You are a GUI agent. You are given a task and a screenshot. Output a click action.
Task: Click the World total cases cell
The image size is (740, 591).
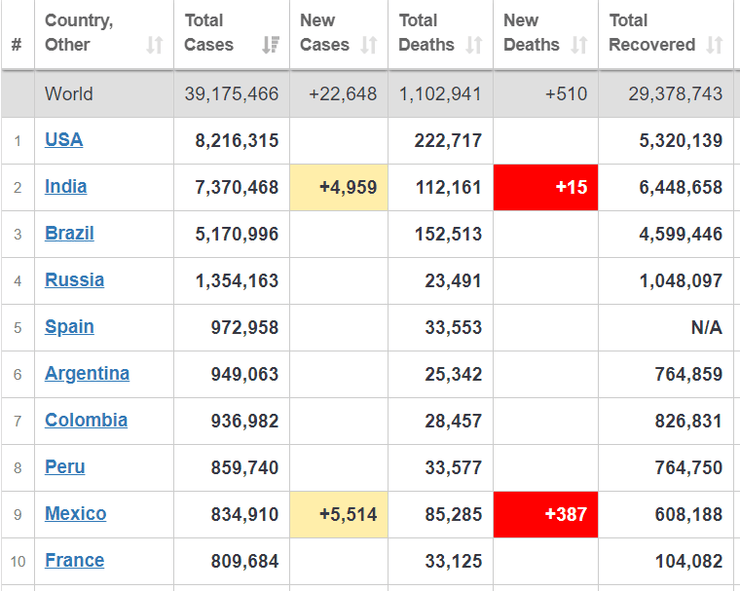coord(231,94)
